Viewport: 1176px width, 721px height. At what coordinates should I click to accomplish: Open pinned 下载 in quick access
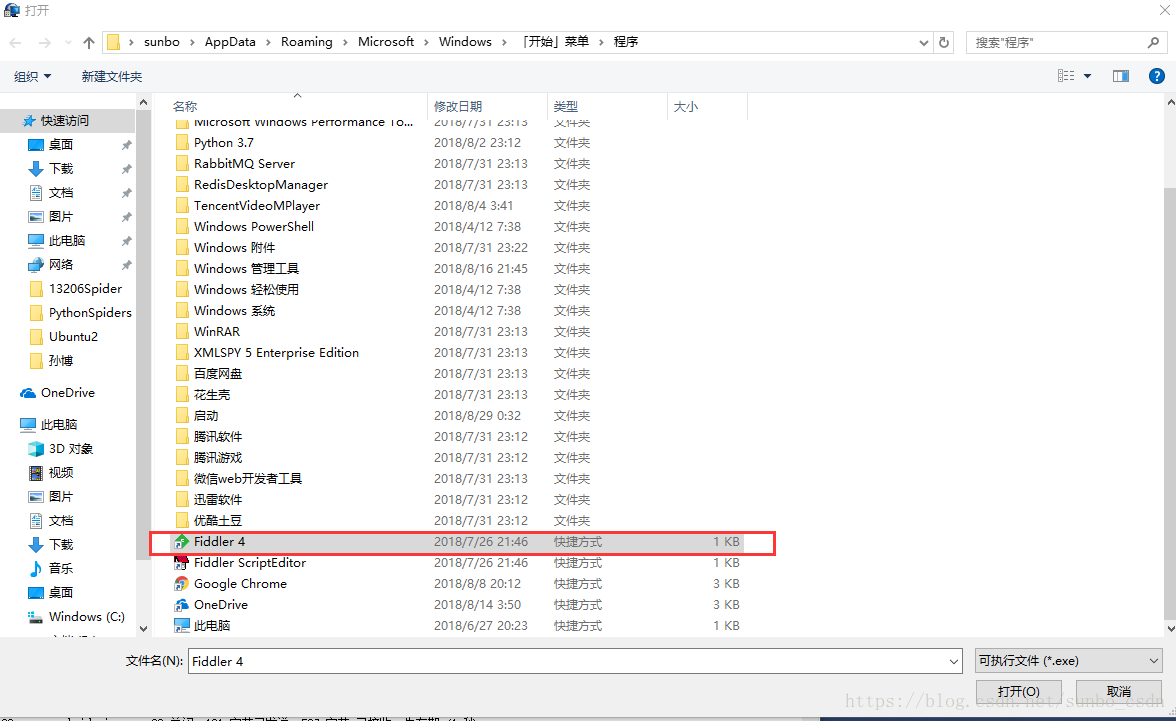61,169
